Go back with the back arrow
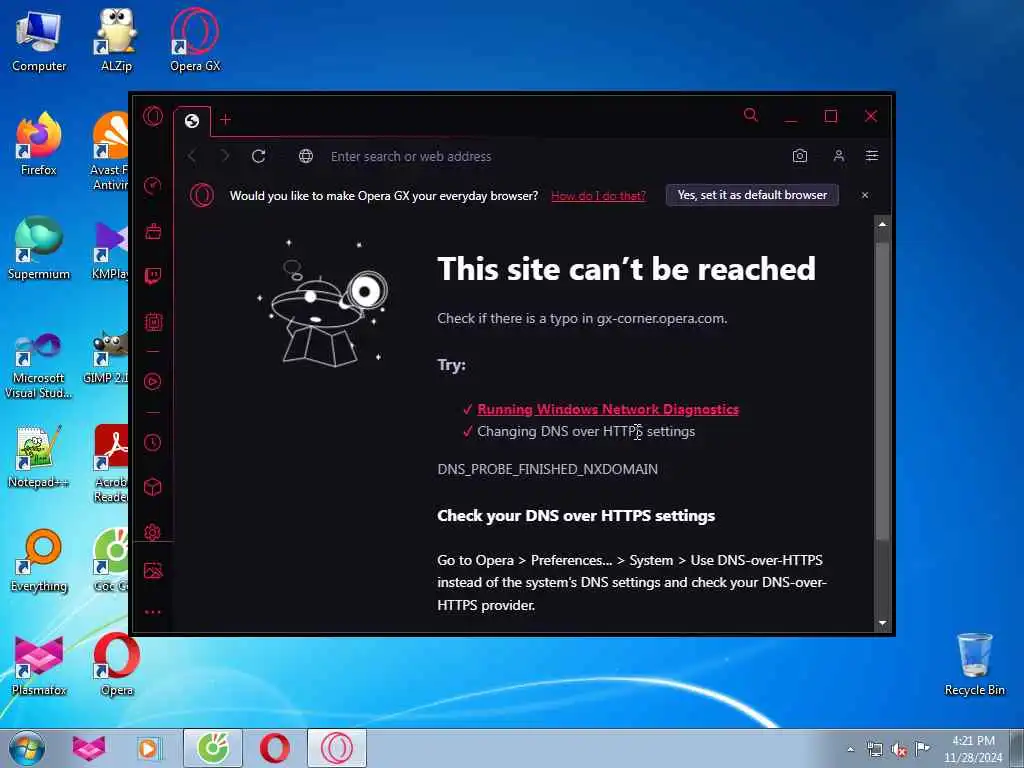 point(192,156)
